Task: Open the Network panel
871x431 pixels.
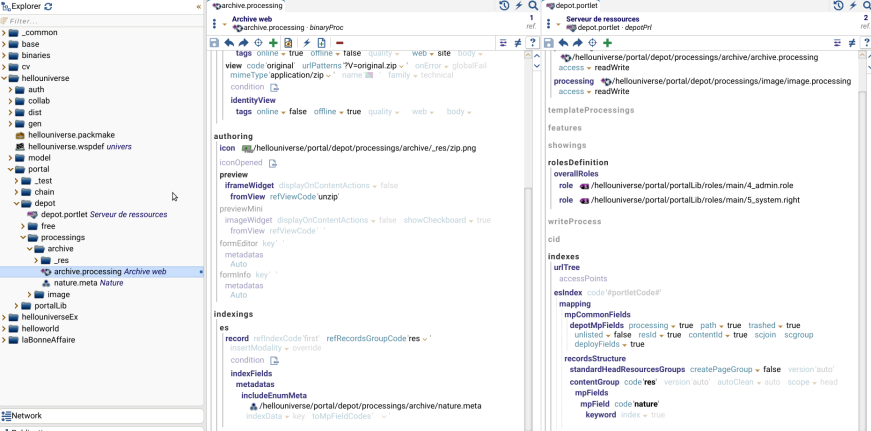Action: coord(27,415)
